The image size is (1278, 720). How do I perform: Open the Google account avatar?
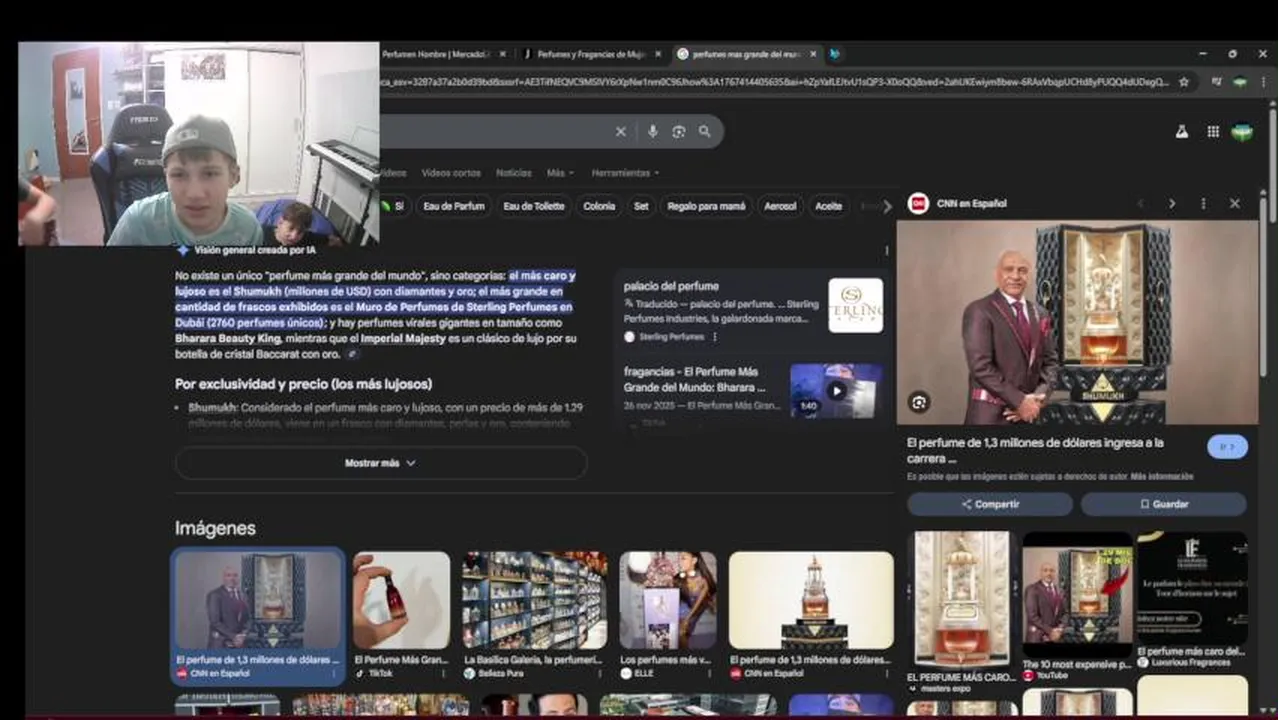(1242, 131)
